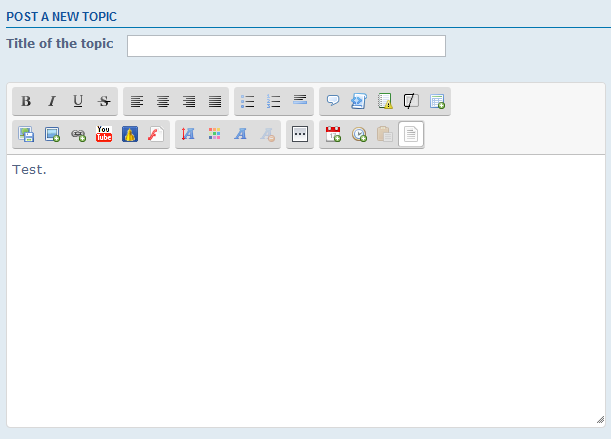Insert a code block
This screenshot has width=611, height=439.
pos(359,101)
